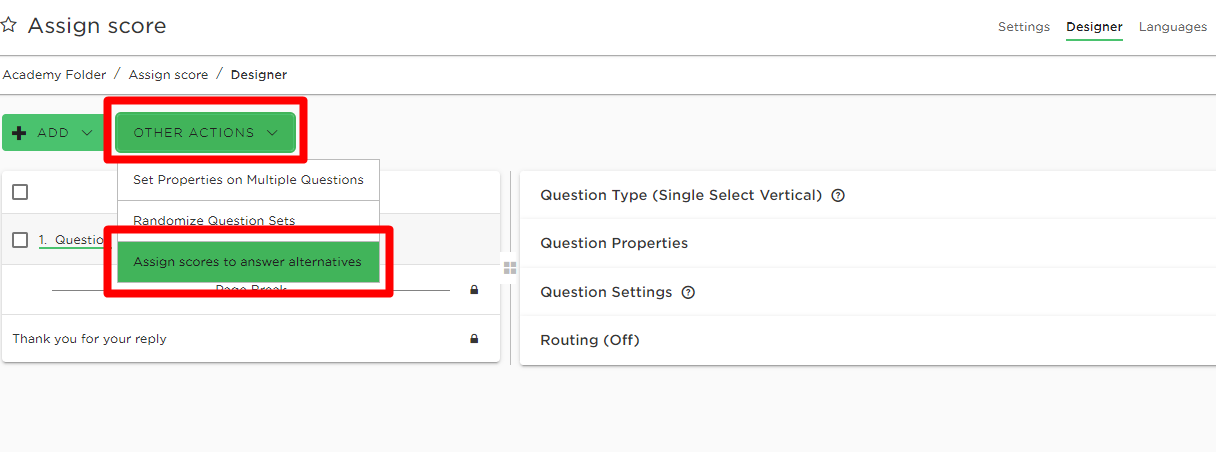Click the help icon next to Question Settings
This screenshot has height=452, width=1216.
point(688,293)
